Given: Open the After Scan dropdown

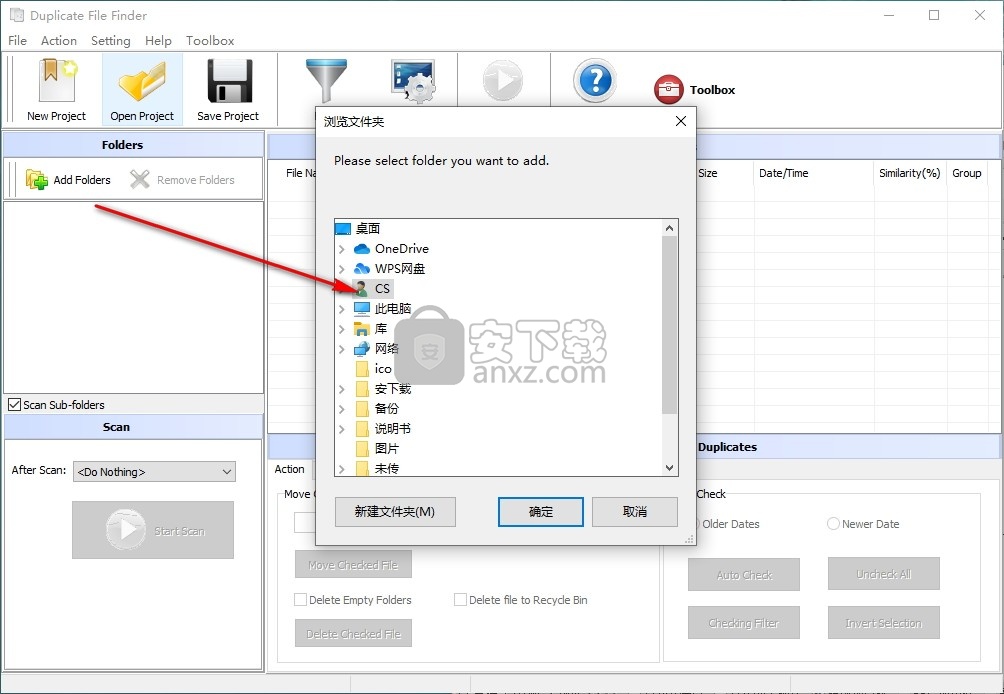Looking at the screenshot, I should (154, 472).
